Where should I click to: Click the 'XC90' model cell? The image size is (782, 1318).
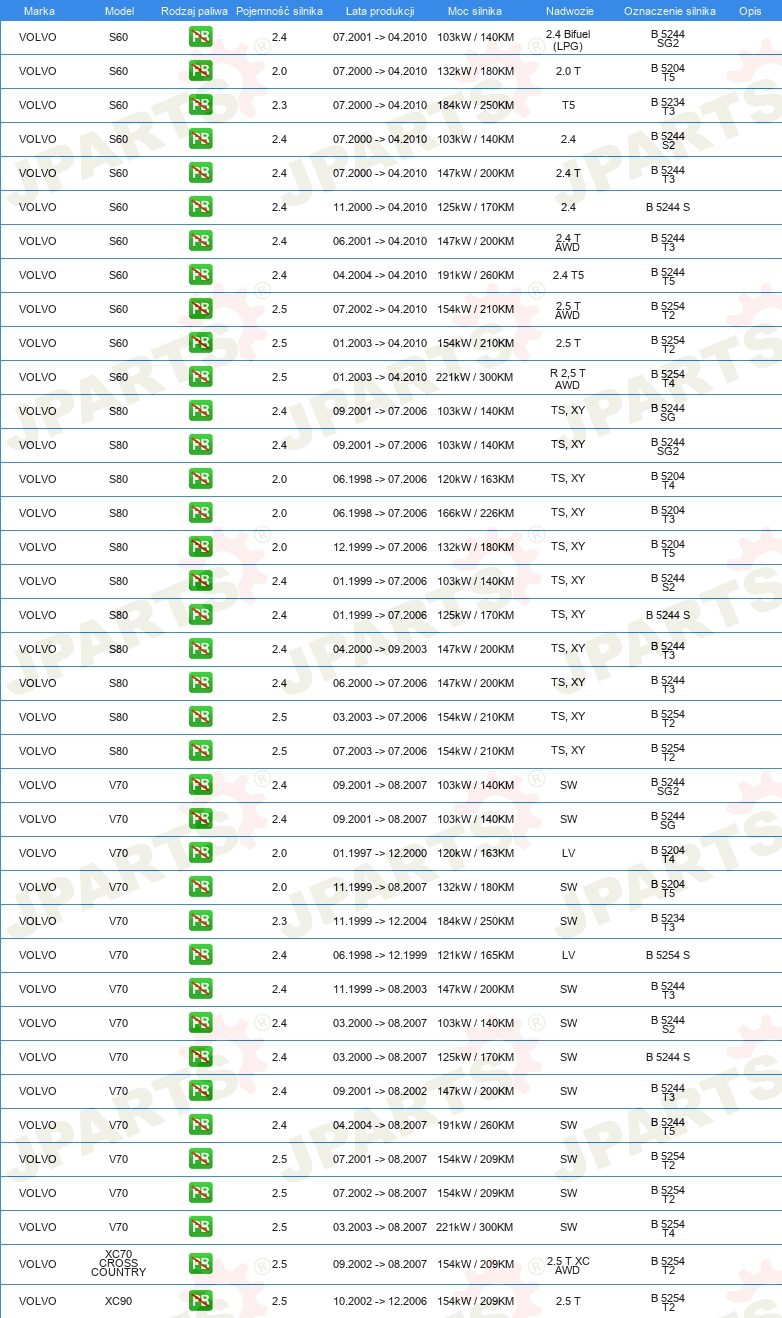tap(118, 1302)
